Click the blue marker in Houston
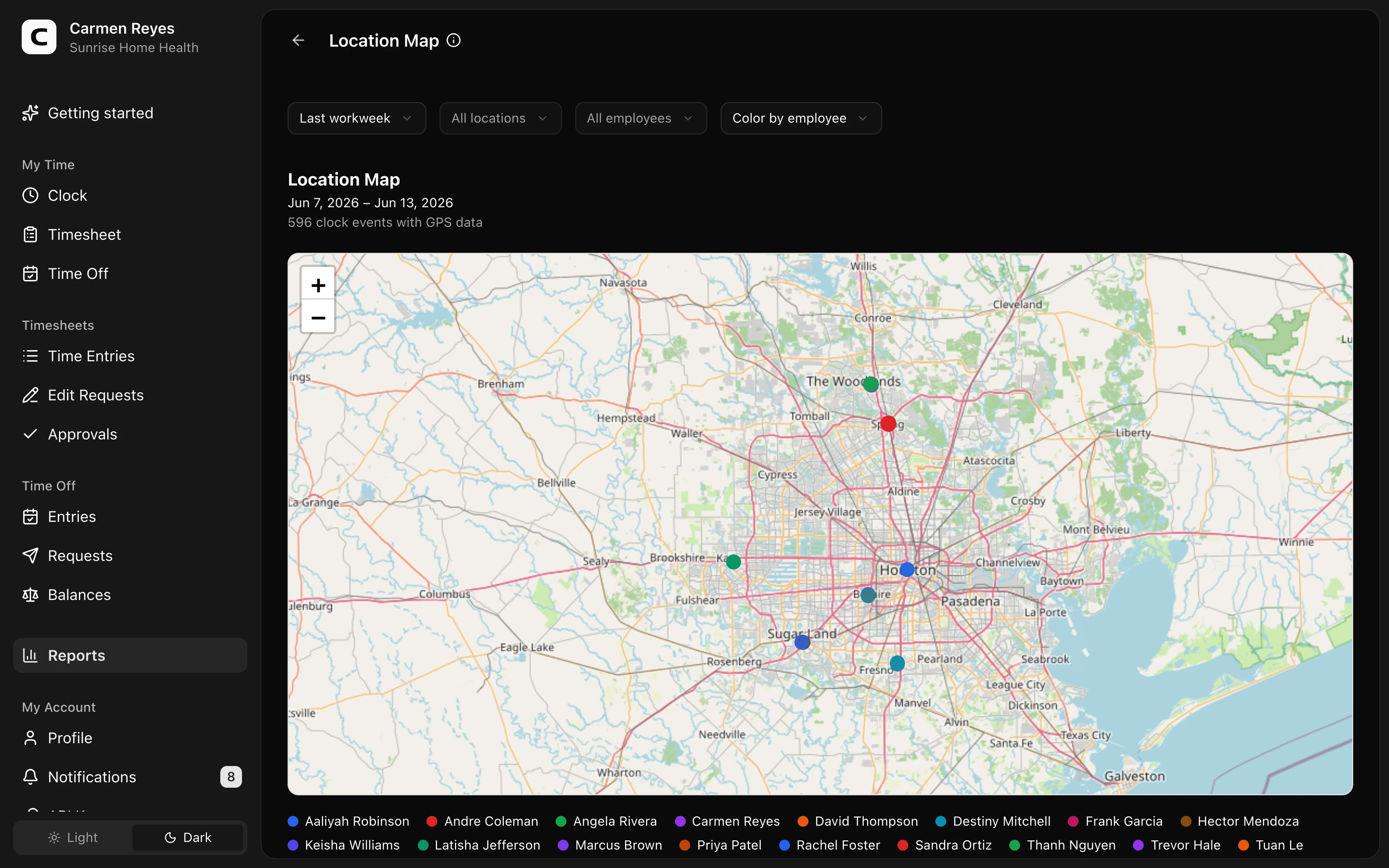Screen dimensions: 1389x868 [x=907, y=570]
